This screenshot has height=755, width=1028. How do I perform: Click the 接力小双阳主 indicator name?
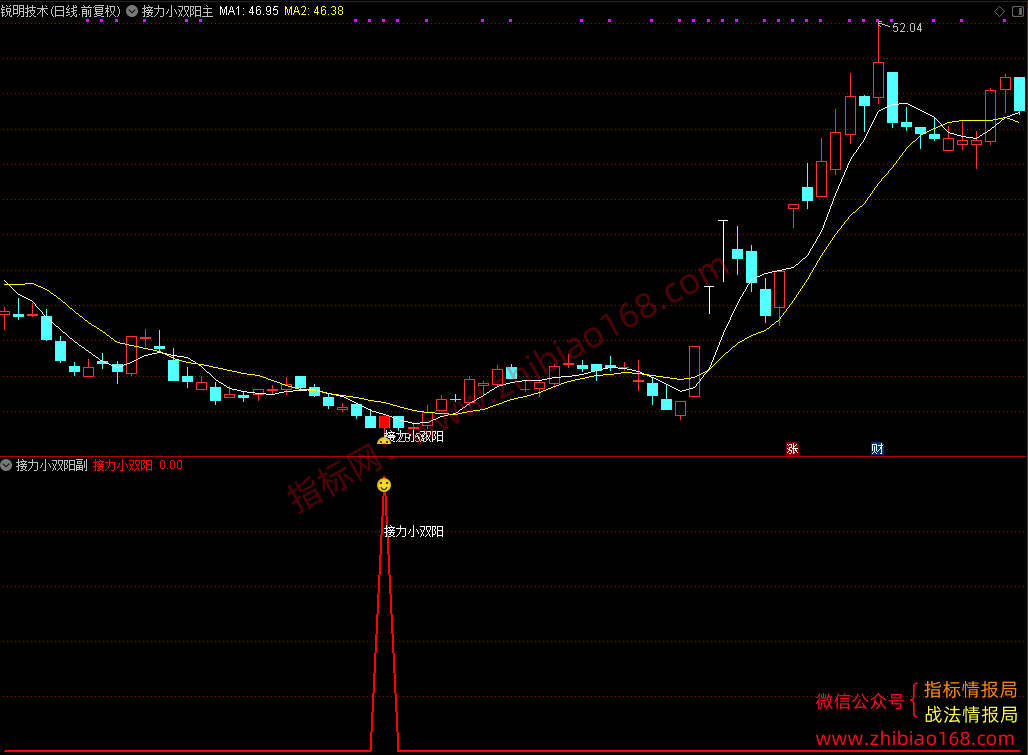click(178, 11)
